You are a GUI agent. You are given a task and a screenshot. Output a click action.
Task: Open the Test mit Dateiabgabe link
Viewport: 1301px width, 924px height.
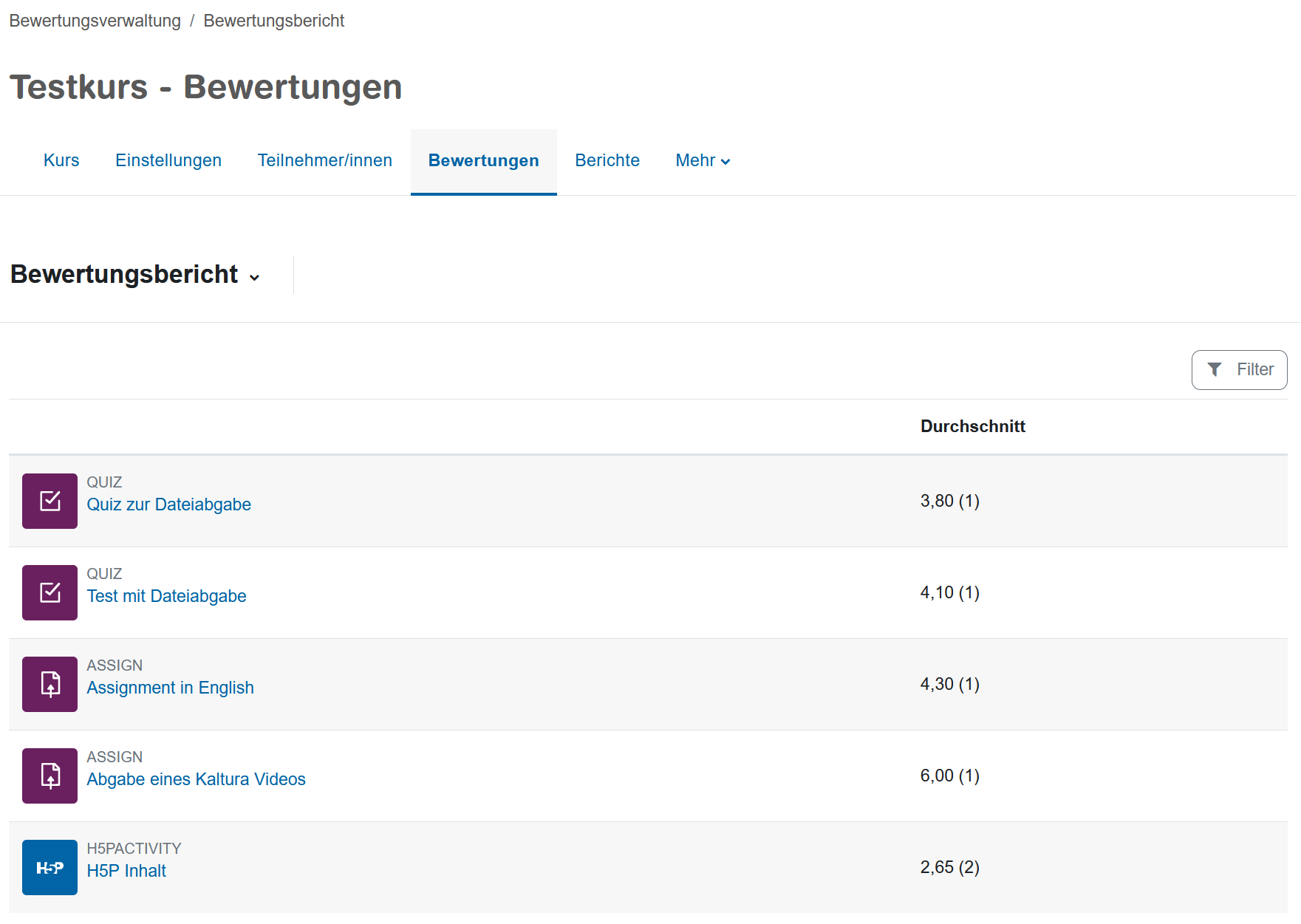[167, 596]
